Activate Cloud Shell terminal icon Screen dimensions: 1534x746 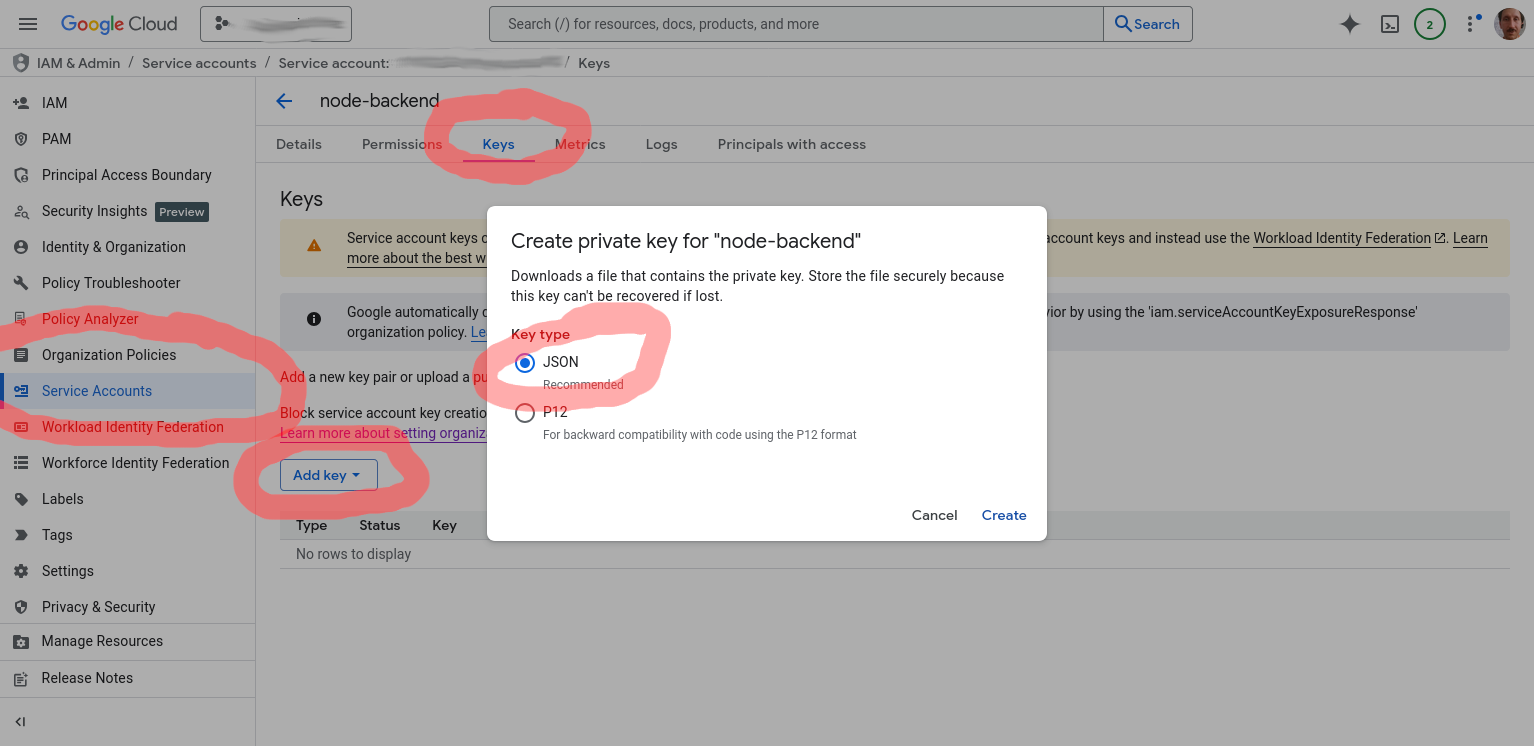1389,24
